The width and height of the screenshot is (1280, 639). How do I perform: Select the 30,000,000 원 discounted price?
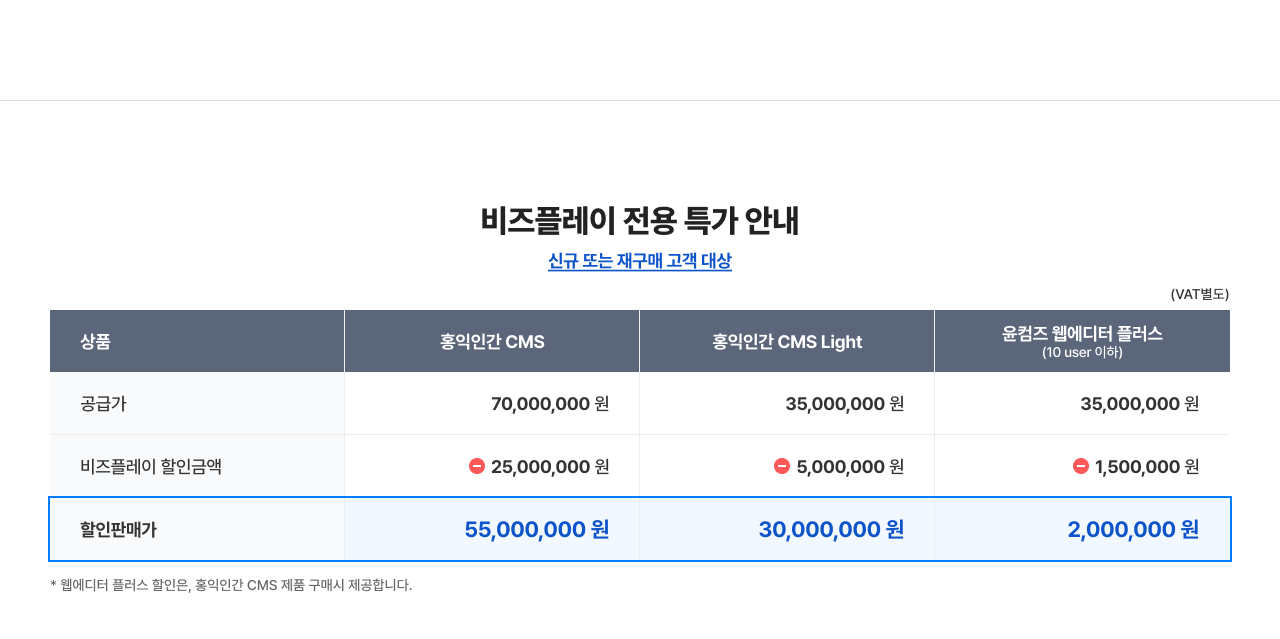pyautogui.click(x=832, y=529)
